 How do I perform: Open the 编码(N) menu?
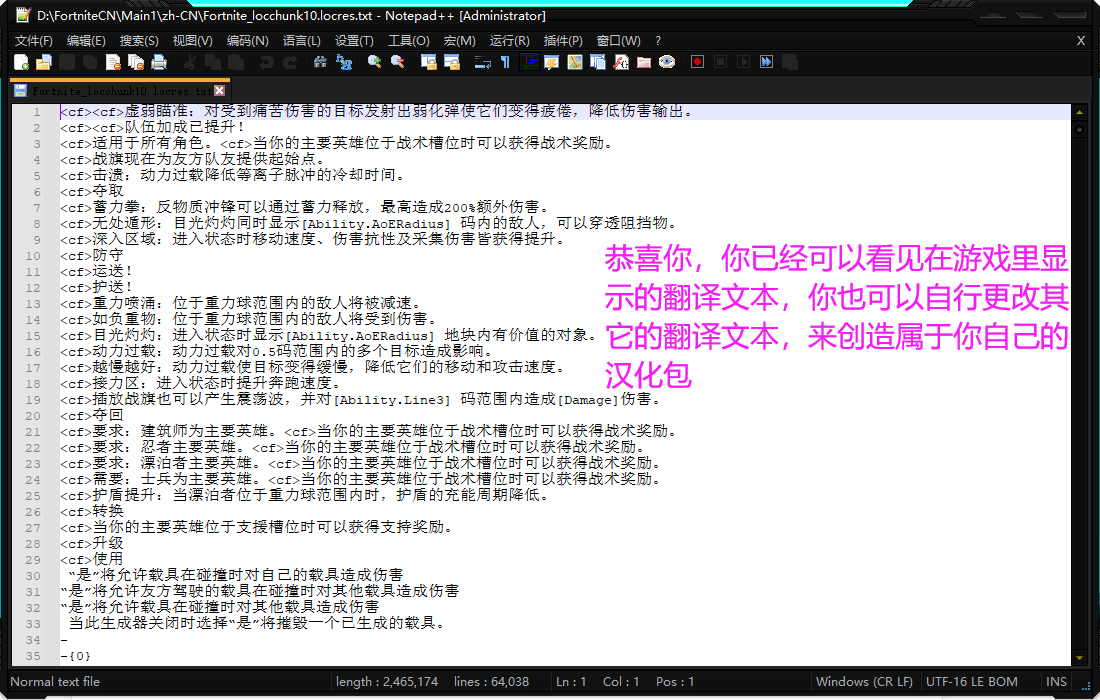pos(248,41)
